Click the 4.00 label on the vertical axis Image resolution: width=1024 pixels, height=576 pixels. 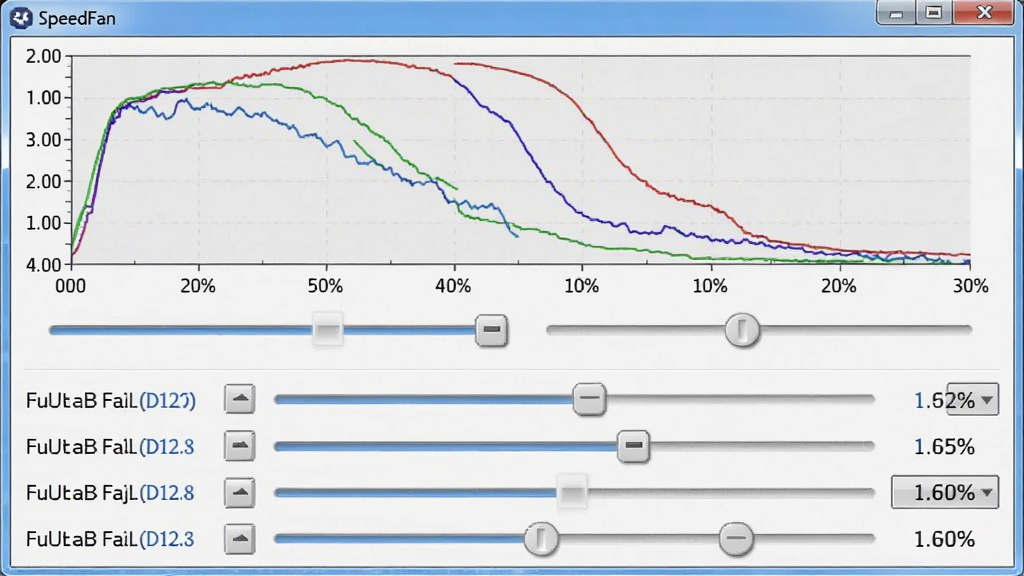[43, 265]
